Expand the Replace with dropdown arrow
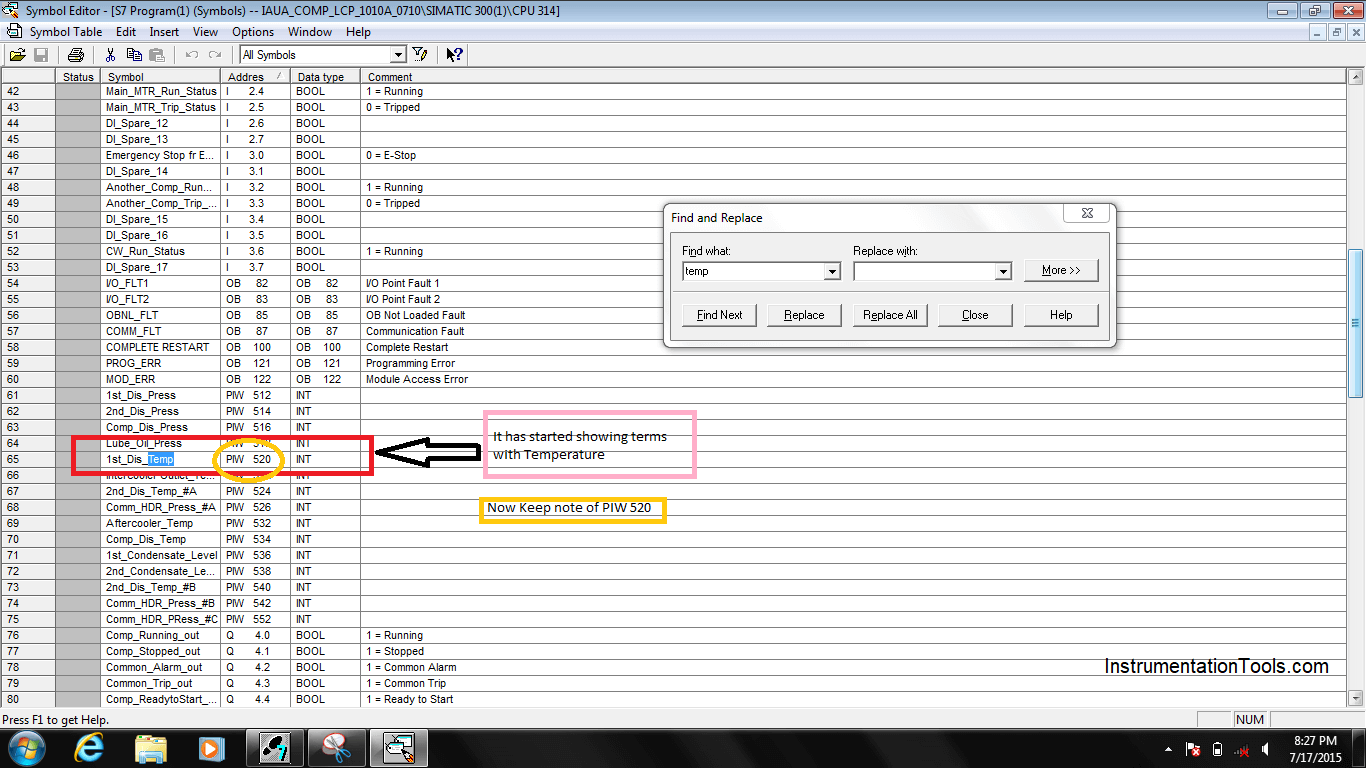 1003,271
